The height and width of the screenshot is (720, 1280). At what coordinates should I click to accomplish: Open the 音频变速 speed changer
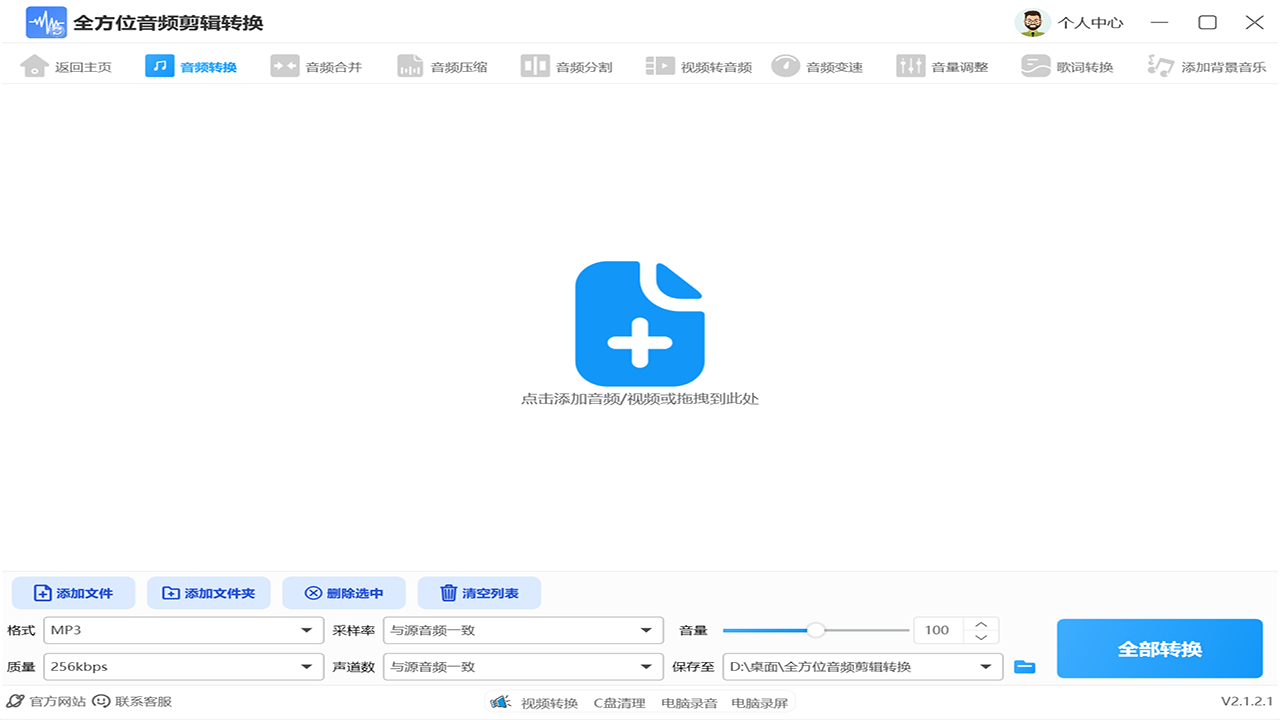819,65
